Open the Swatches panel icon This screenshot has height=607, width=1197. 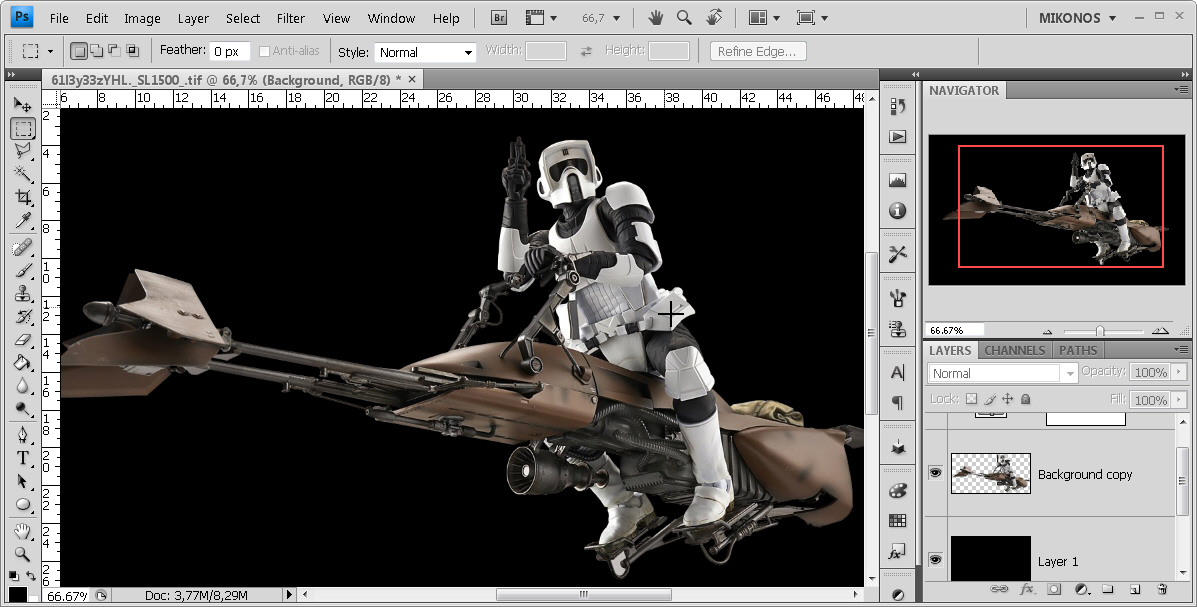pos(898,521)
